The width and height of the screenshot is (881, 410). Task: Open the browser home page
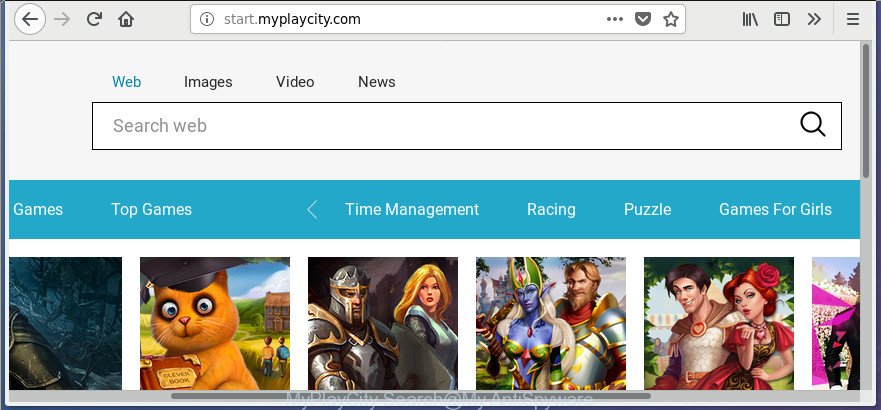(126, 19)
